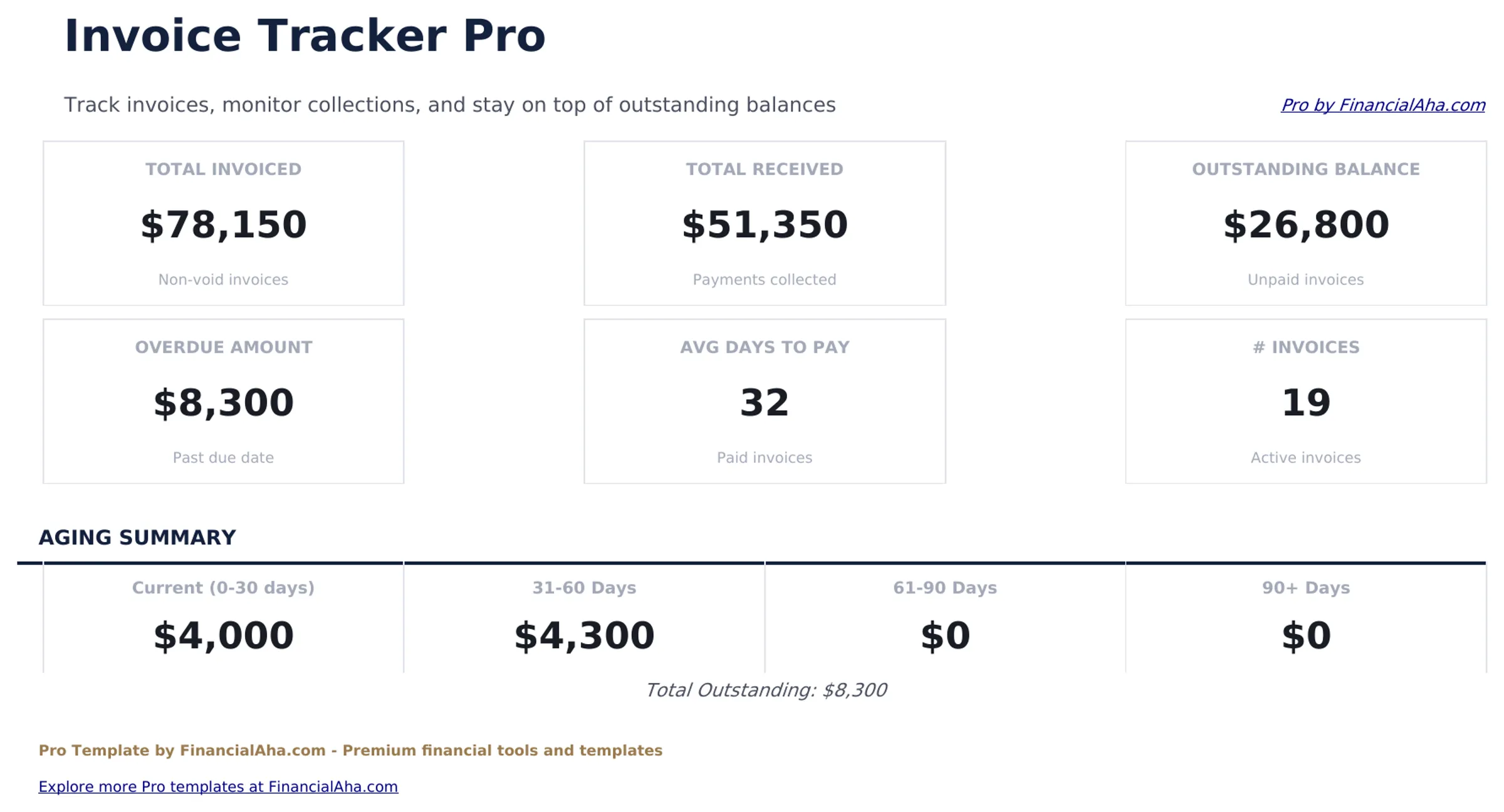The width and height of the screenshot is (1504, 812).
Task: Click the Invoice Tracker Pro title
Action: 304,36
